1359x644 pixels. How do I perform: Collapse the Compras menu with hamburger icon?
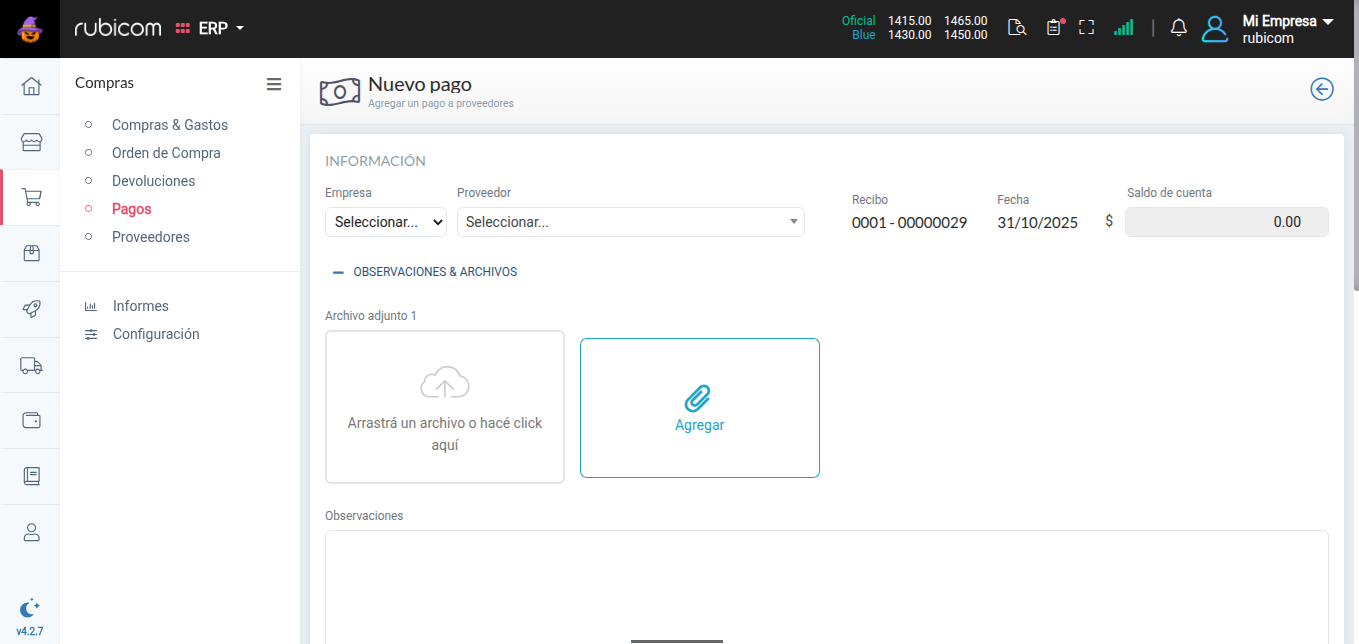tap(274, 84)
